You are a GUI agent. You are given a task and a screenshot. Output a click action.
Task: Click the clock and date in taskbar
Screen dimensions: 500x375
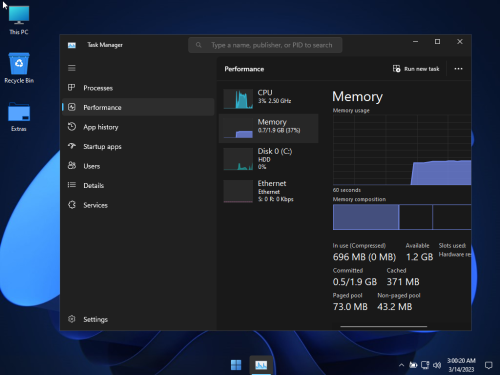[x=461, y=365]
